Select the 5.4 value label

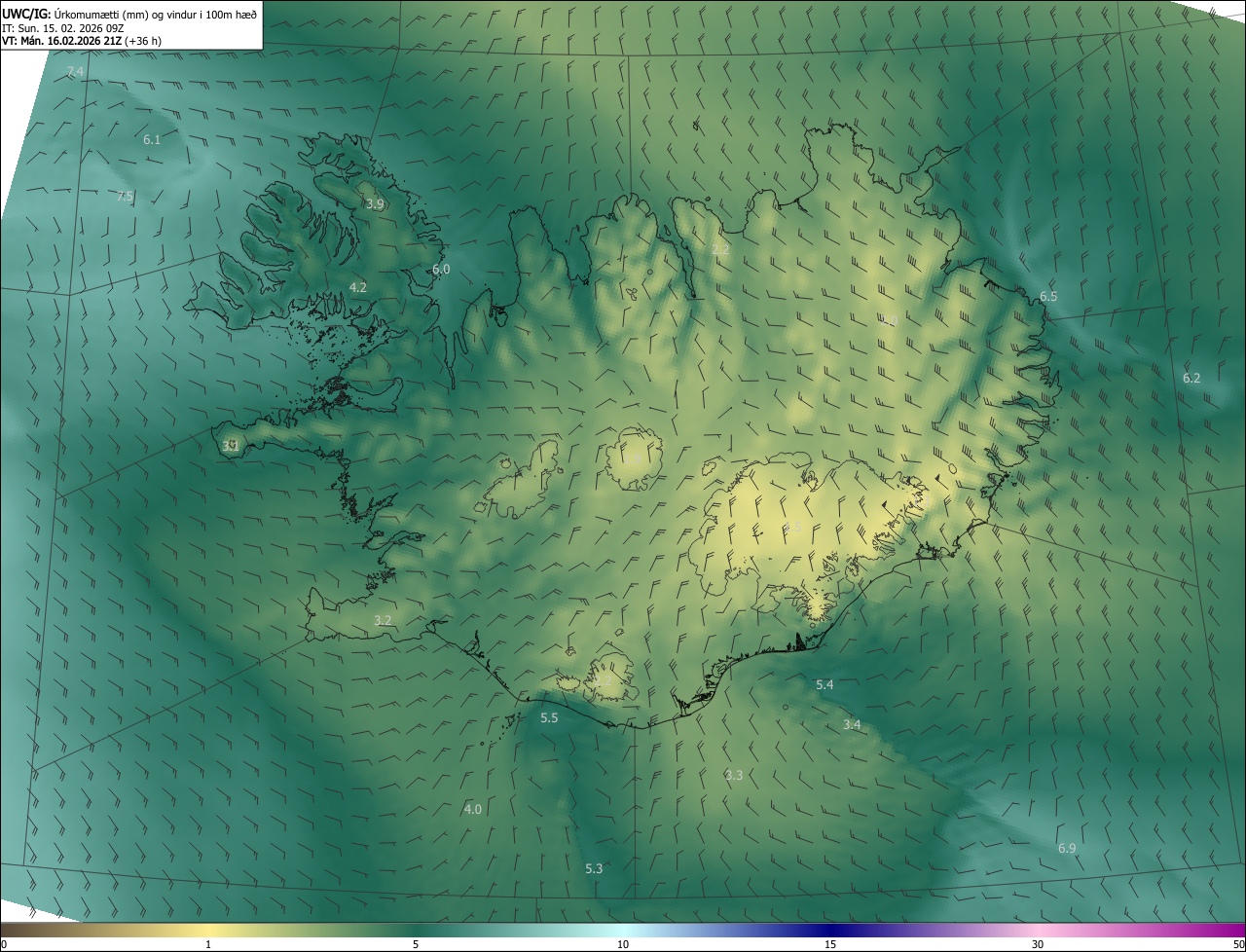click(824, 685)
